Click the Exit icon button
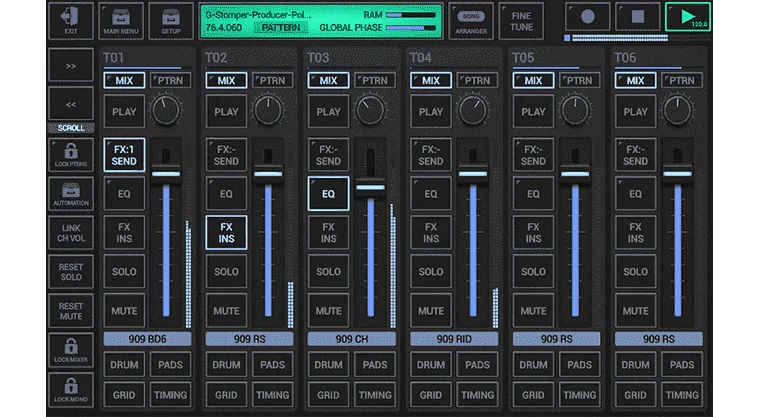Image resolution: width=760 pixels, height=417 pixels. tap(71, 20)
